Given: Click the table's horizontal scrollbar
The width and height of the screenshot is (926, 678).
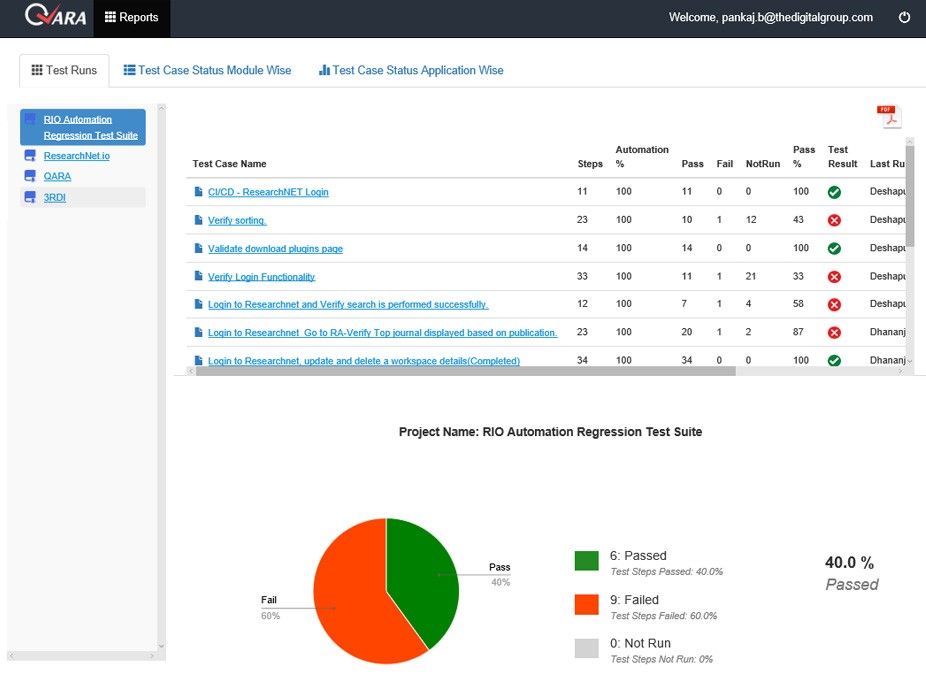Looking at the screenshot, I should [465, 371].
